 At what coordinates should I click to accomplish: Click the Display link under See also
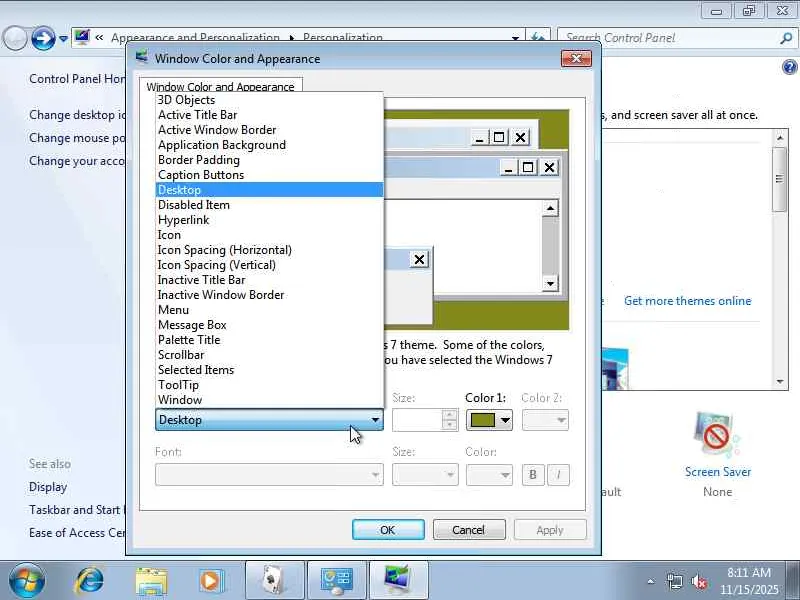click(x=48, y=487)
